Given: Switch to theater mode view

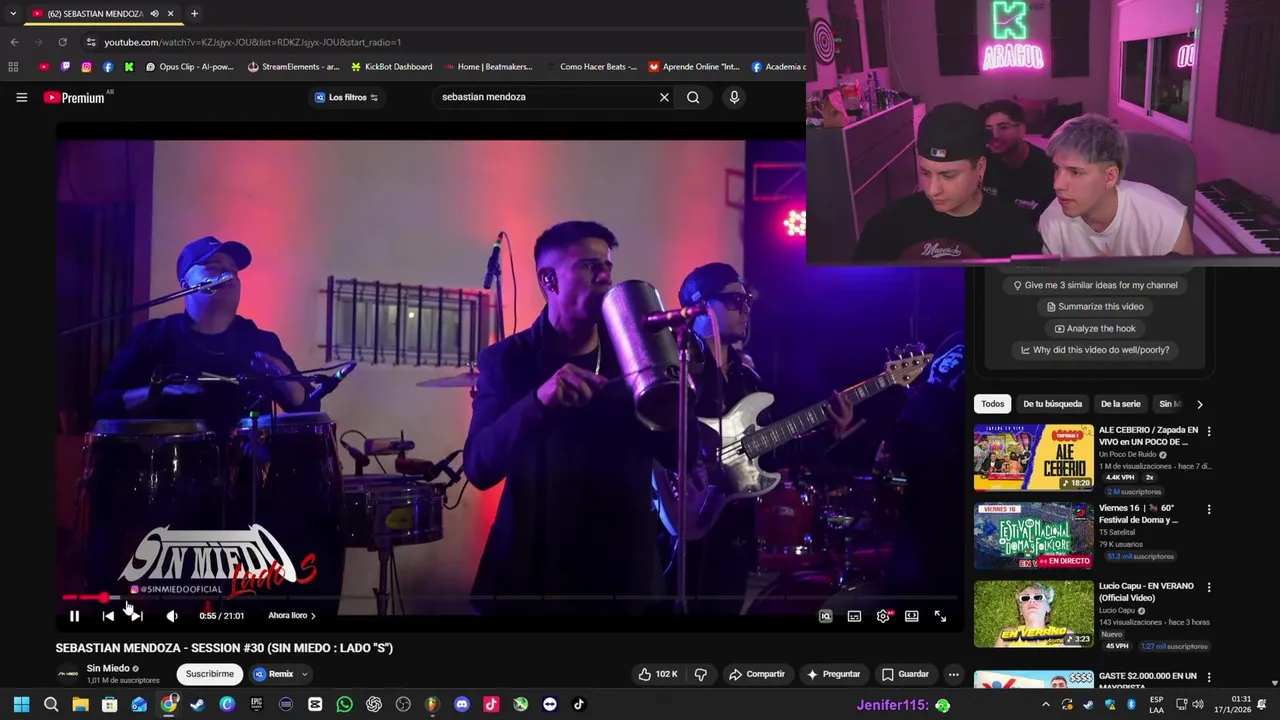Looking at the screenshot, I should click(x=911, y=616).
